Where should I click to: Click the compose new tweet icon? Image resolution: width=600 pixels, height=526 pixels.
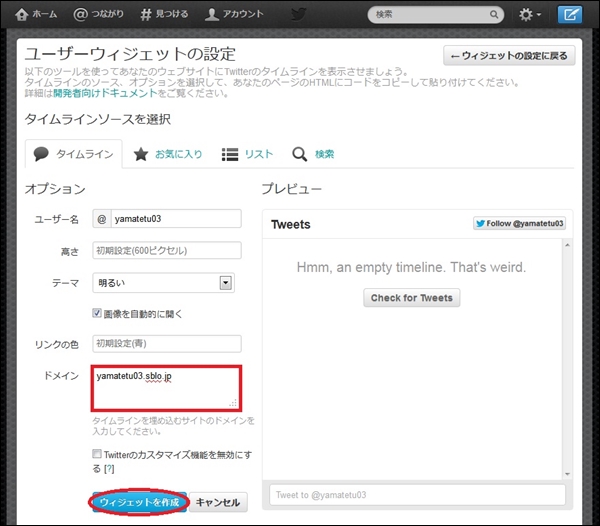tap(570, 15)
